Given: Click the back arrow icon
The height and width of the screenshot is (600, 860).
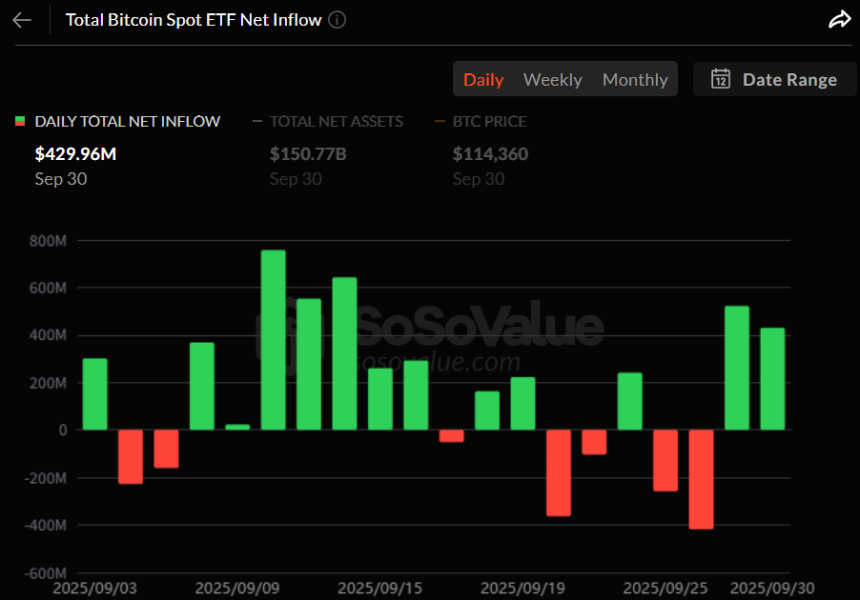Looking at the screenshot, I should [22, 19].
